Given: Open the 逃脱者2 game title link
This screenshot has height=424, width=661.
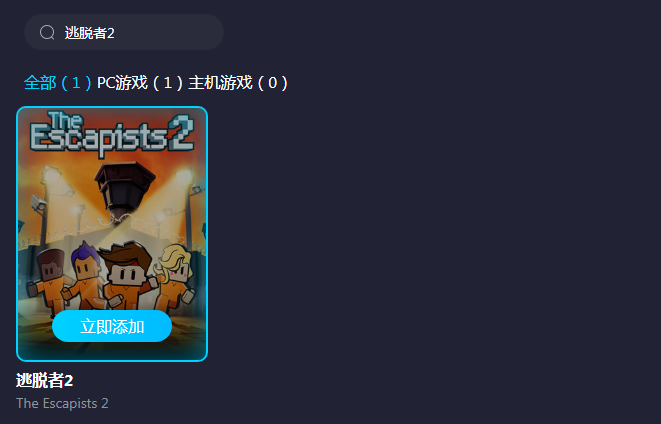Looking at the screenshot, I should coord(45,381).
